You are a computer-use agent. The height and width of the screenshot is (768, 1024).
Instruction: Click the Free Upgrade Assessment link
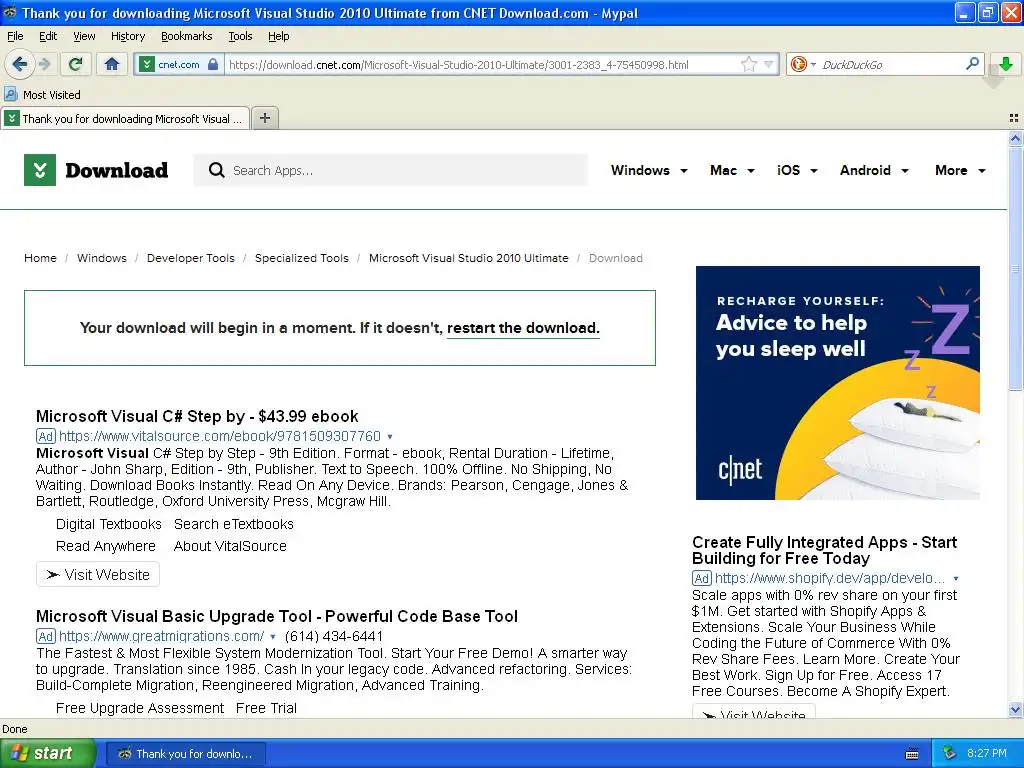[140, 708]
